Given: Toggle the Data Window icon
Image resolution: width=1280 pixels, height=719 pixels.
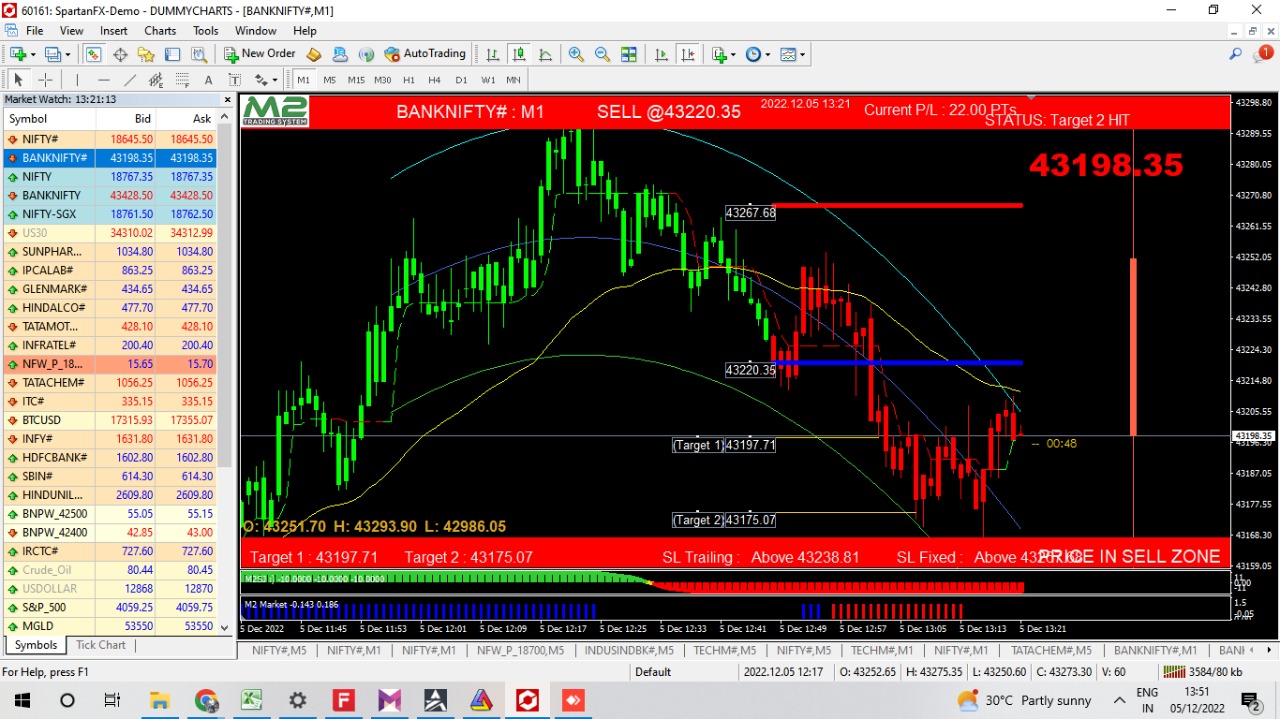Looking at the screenshot, I should tap(120, 54).
